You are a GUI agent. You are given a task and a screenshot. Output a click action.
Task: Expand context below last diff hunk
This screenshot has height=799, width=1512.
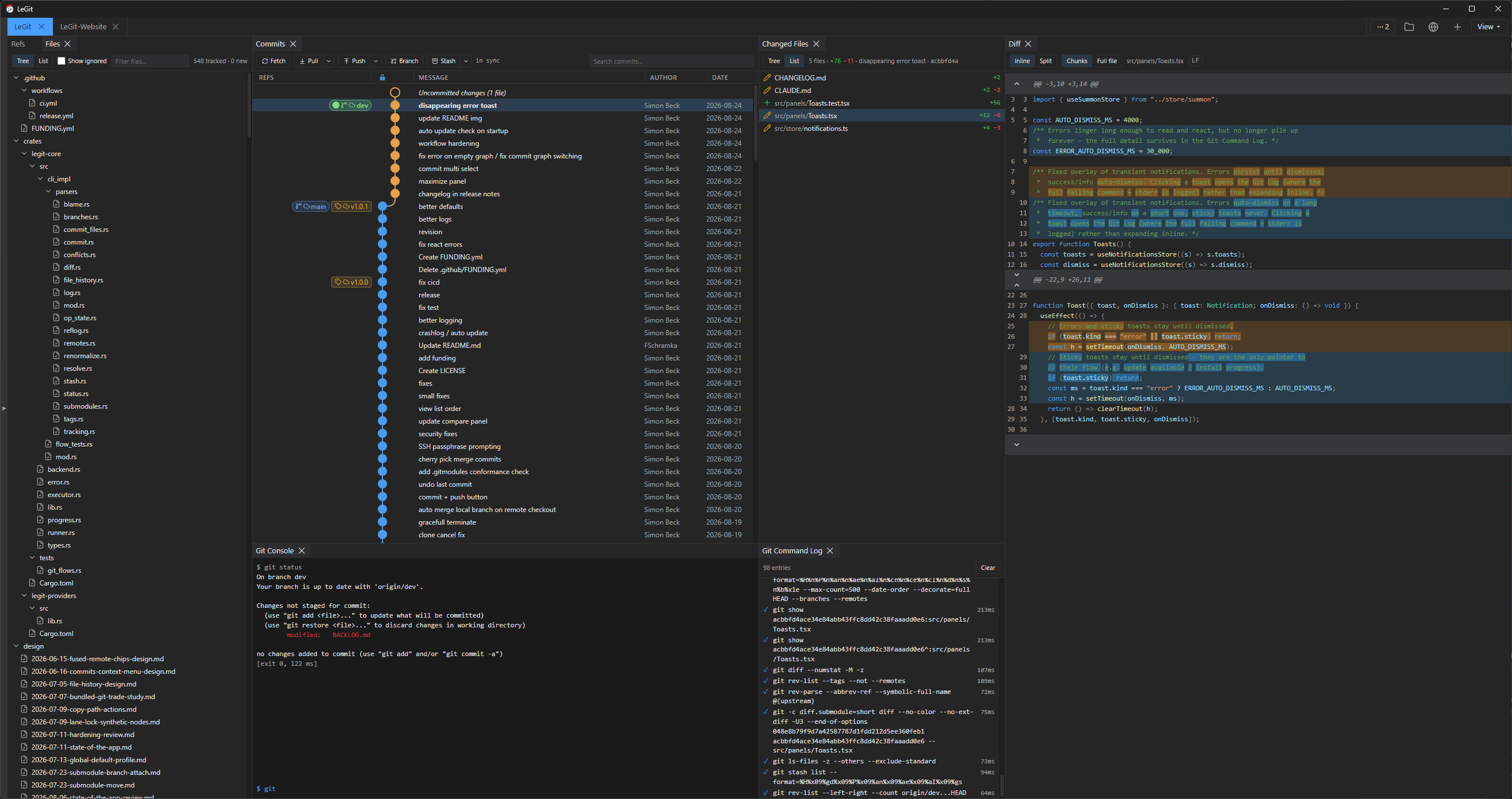point(1016,445)
